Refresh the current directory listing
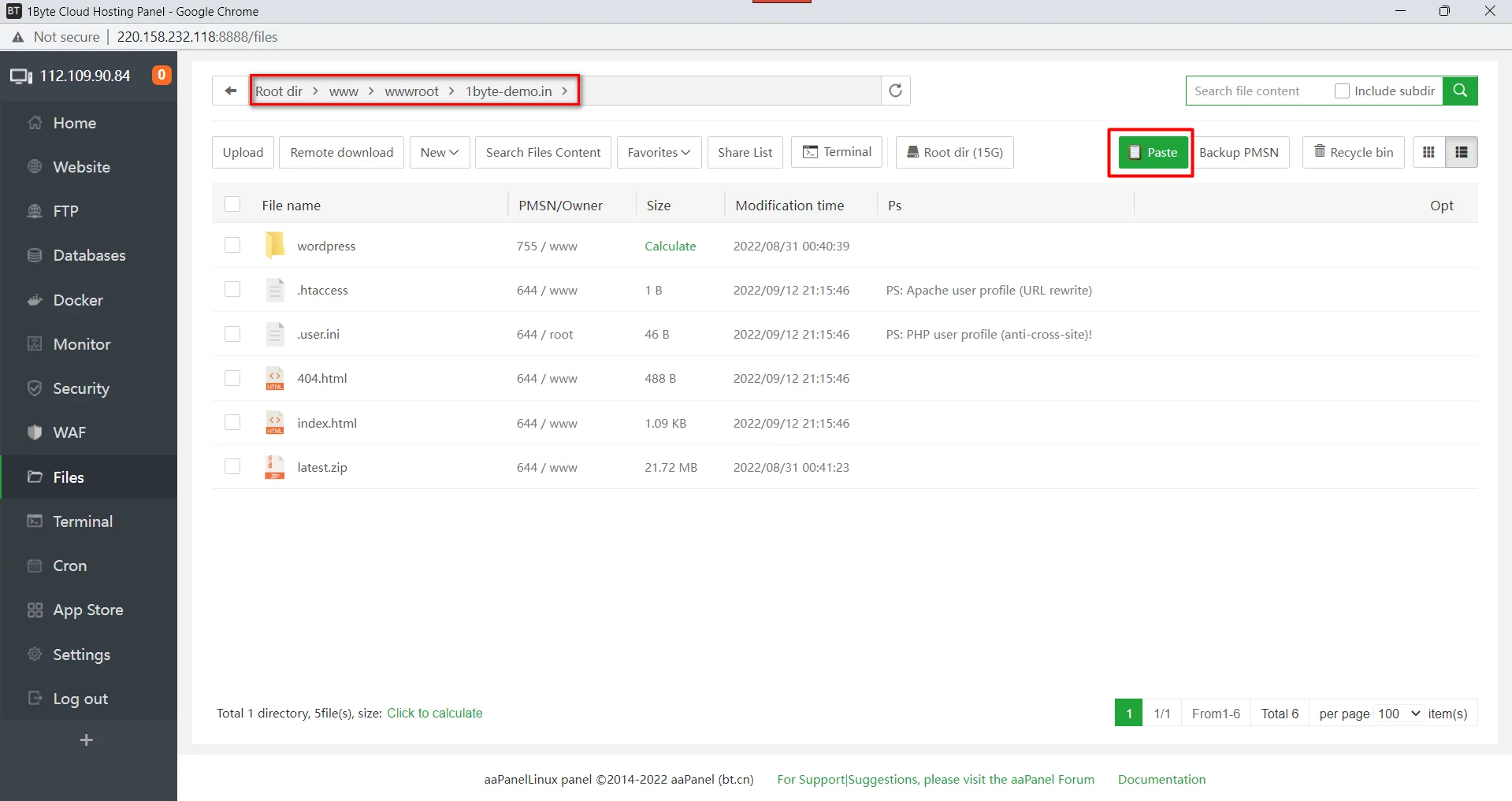Viewport: 1512px width, 801px height. [895, 90]
